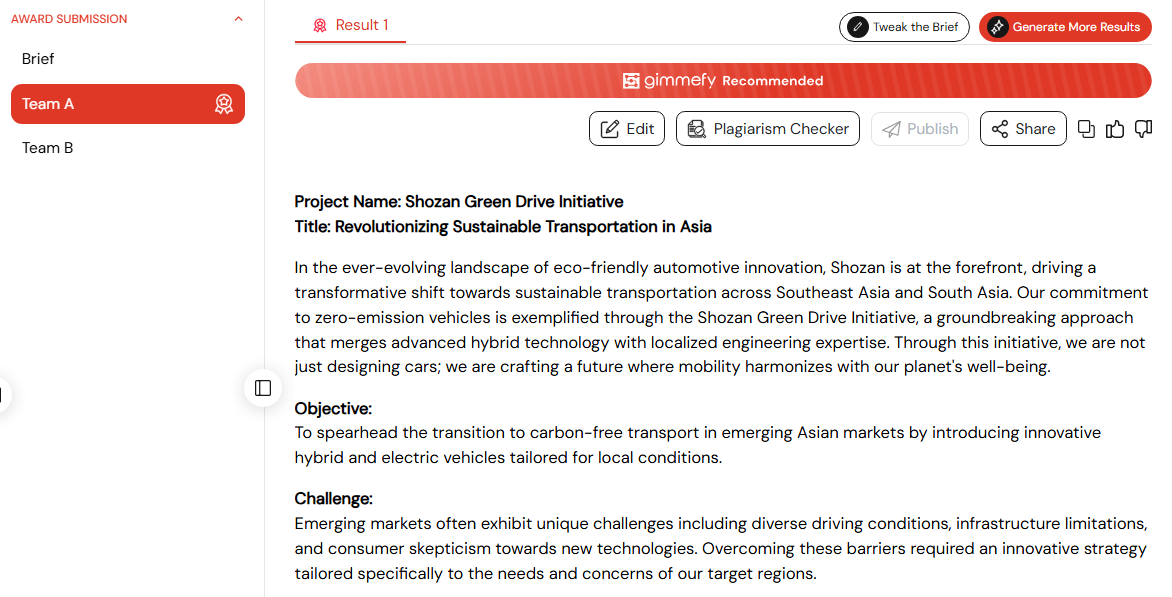The image size is (1172, 597).
Task: Open the Plagiarism Checker
Action: pyautogui.click(x=768, y=129)
